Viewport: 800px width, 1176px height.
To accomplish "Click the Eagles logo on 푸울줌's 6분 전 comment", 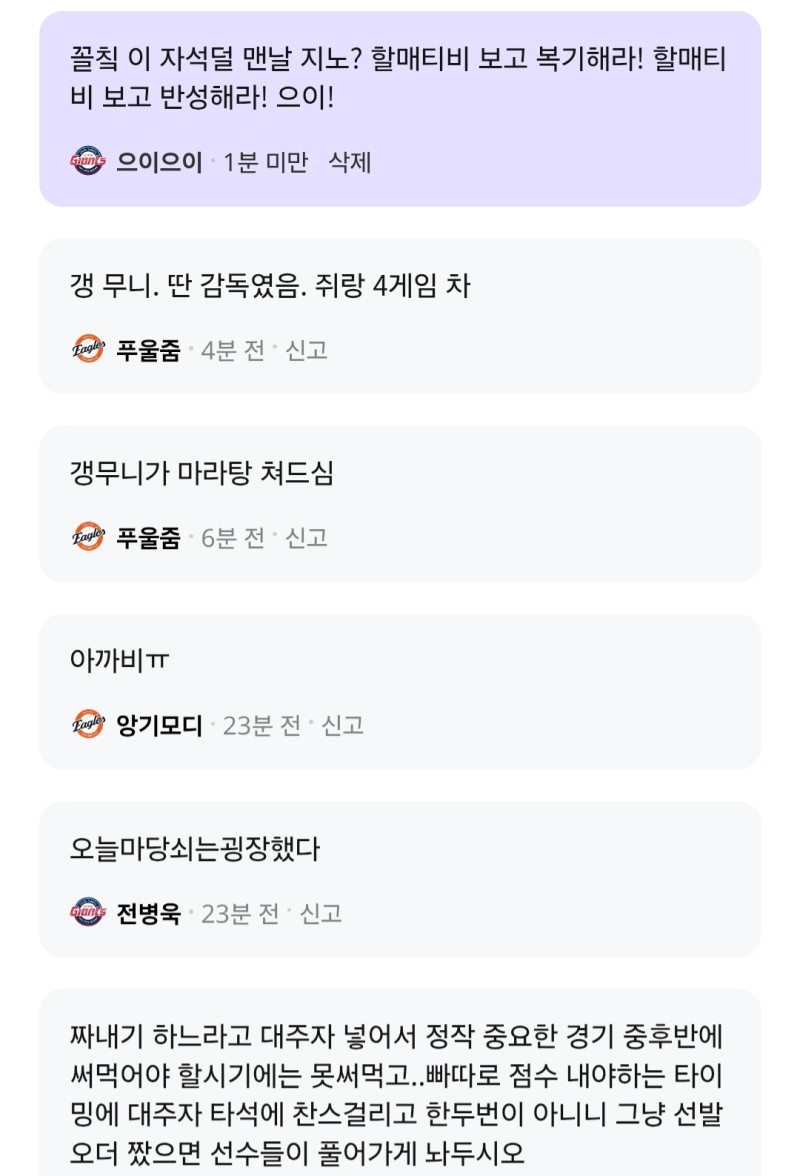I will (88, 537).
